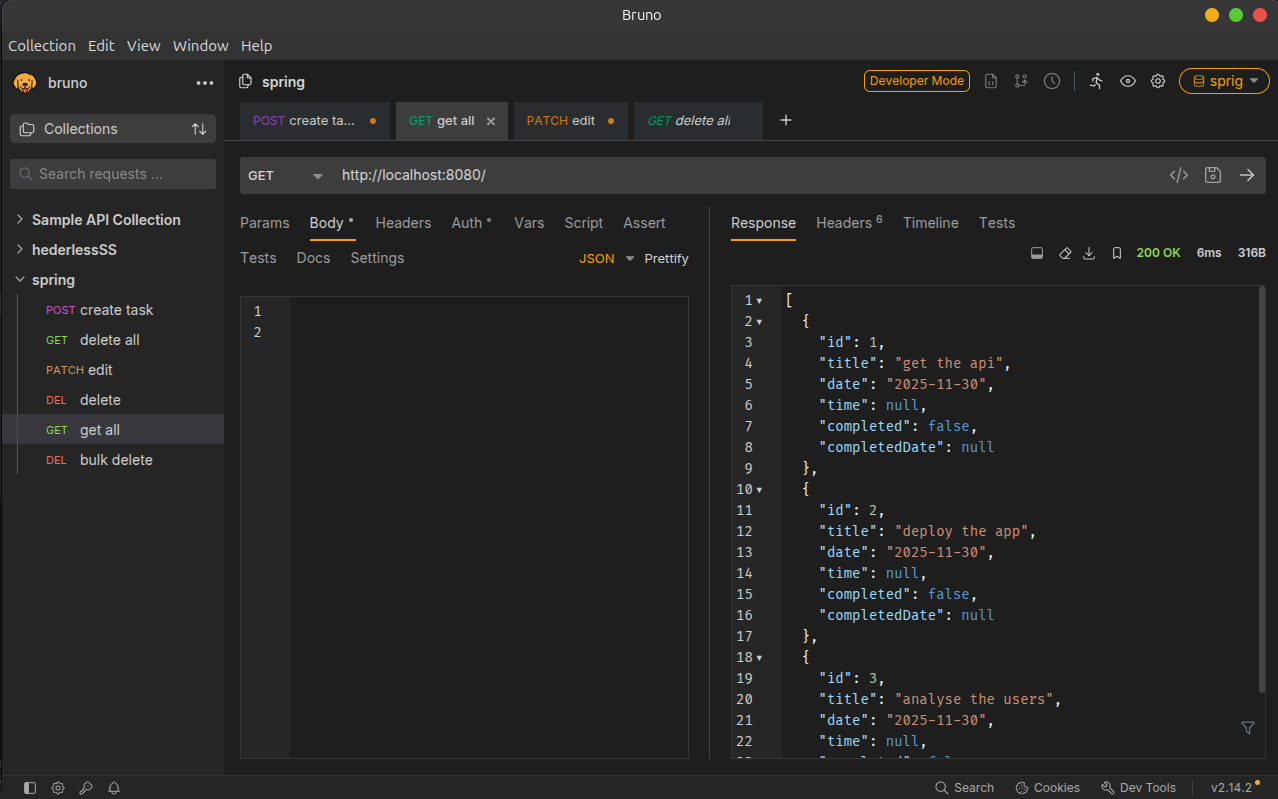This screenshot has height=799, width=1278.
Task: Fold the JSON object at line 10
Action: [x=759, y=490]
